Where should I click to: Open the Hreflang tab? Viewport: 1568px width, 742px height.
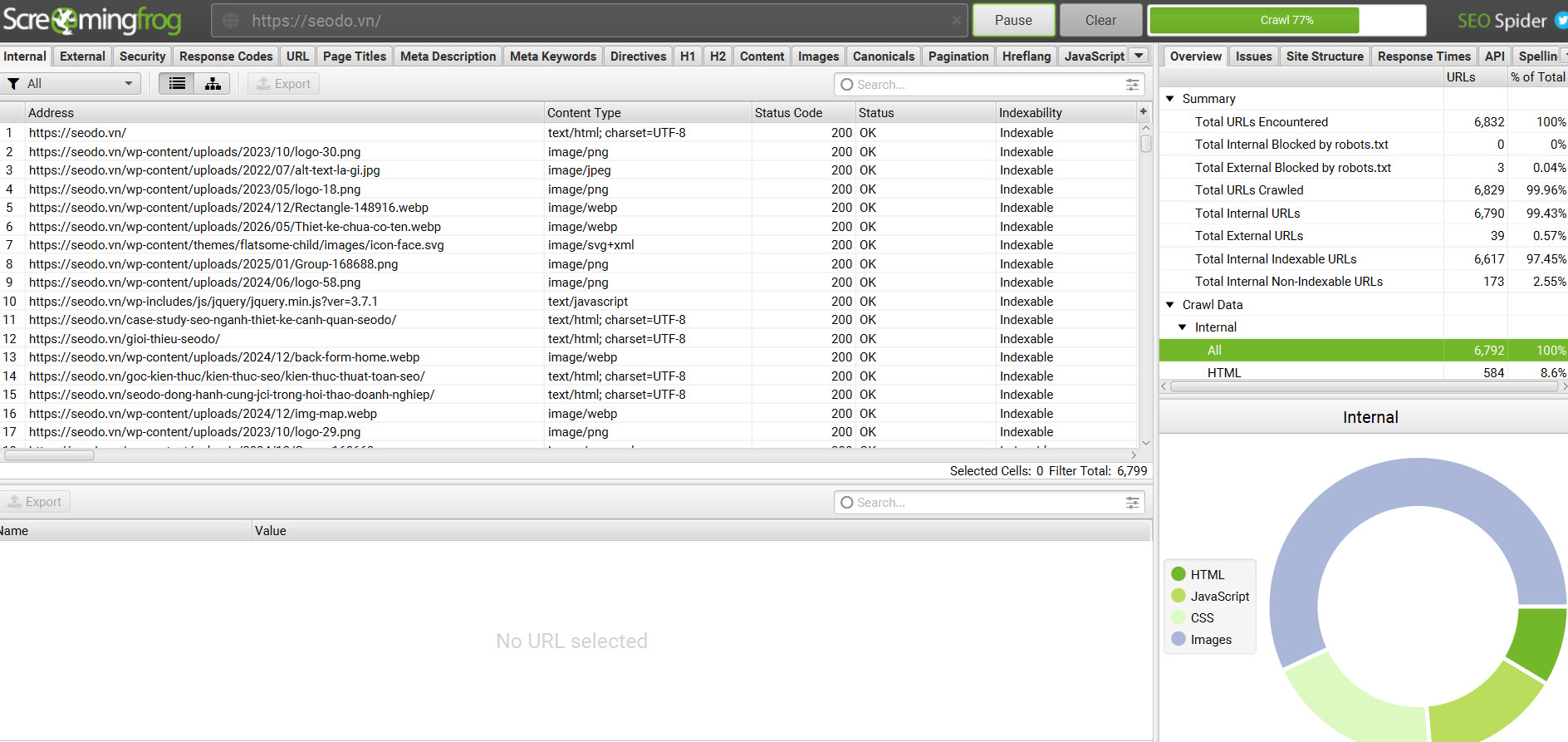tap(1027, 57)
